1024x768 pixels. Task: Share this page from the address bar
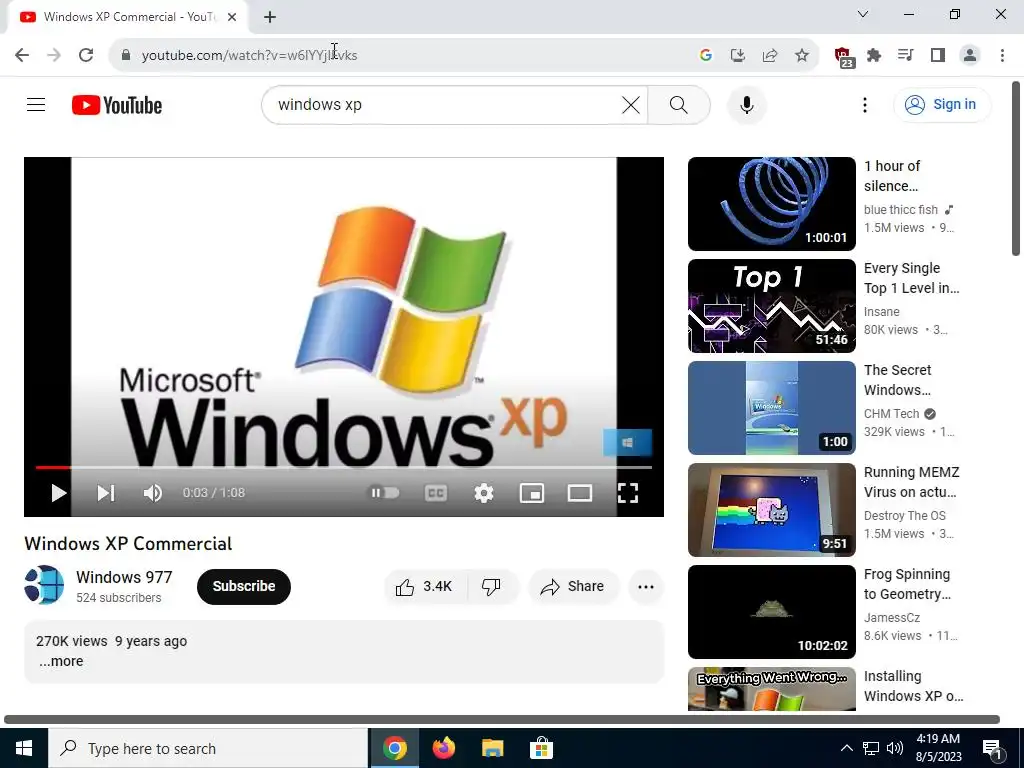[770, 56]
